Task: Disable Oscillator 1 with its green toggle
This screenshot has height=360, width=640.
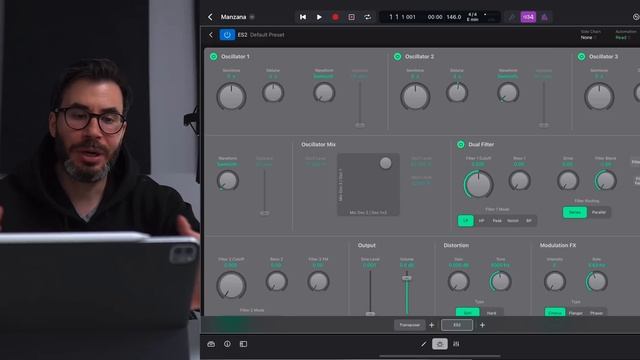Action: [x=213, y=56]
